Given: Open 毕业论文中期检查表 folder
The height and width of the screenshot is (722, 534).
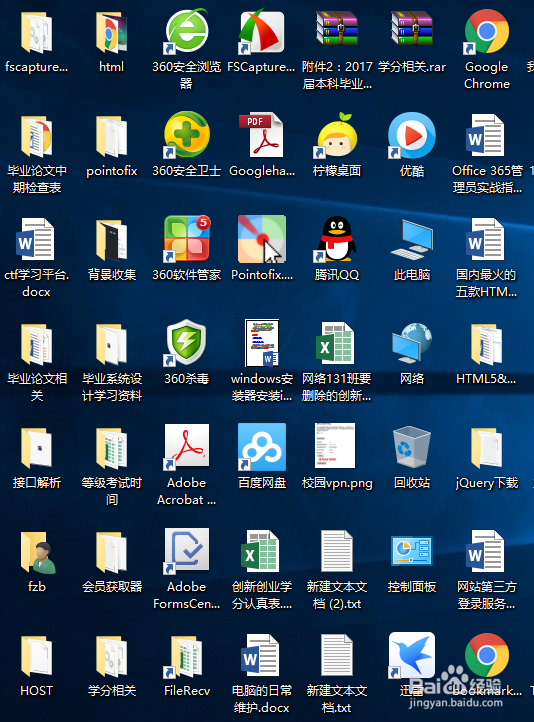Looking at the screenshot, I should pos(36,137).
